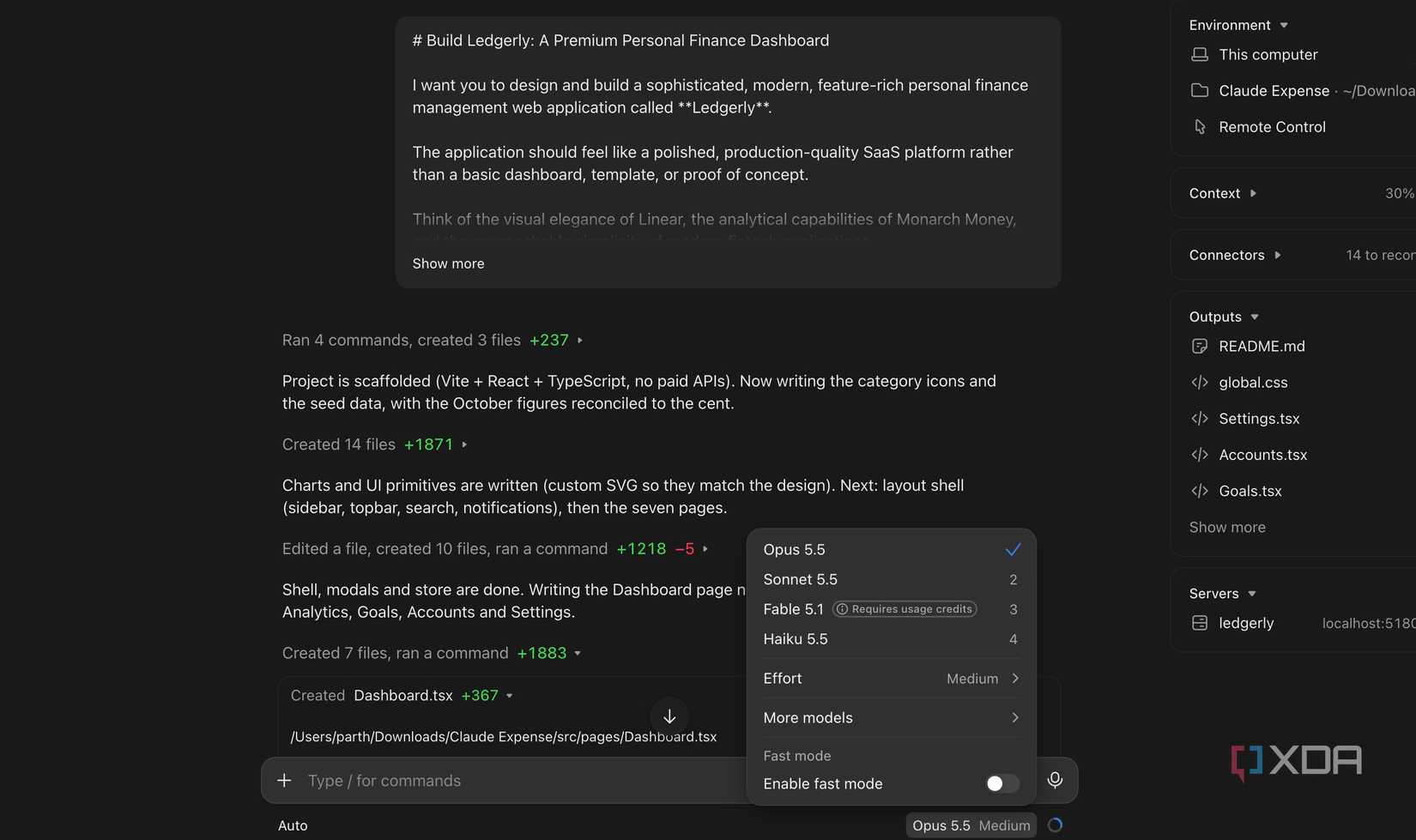Expand the Created 14 files details
The height and width of the screenshot is (840, 1416).
tap(375, 444)
